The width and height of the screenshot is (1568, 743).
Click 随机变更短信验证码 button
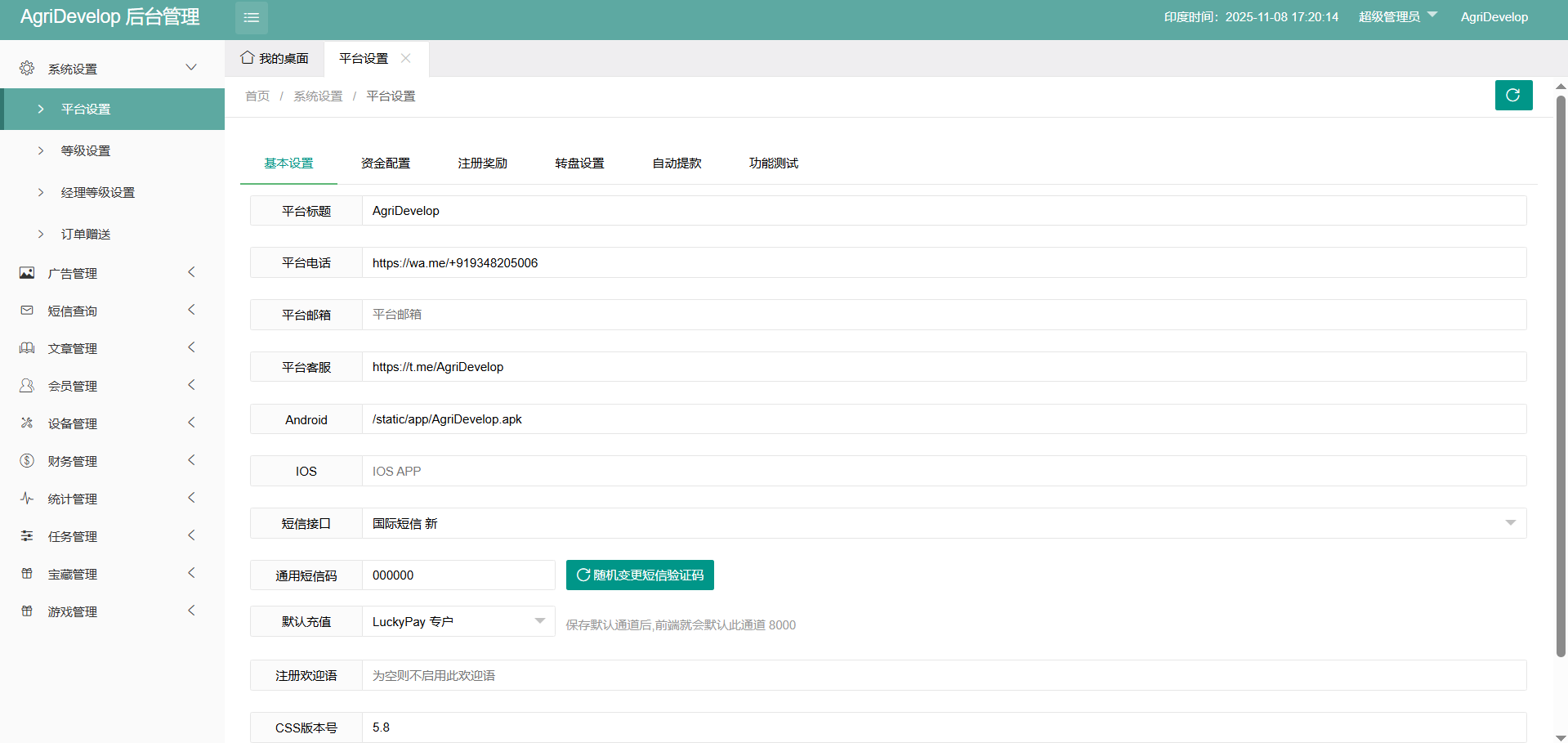pyautogui.click(x=640, y=575)
